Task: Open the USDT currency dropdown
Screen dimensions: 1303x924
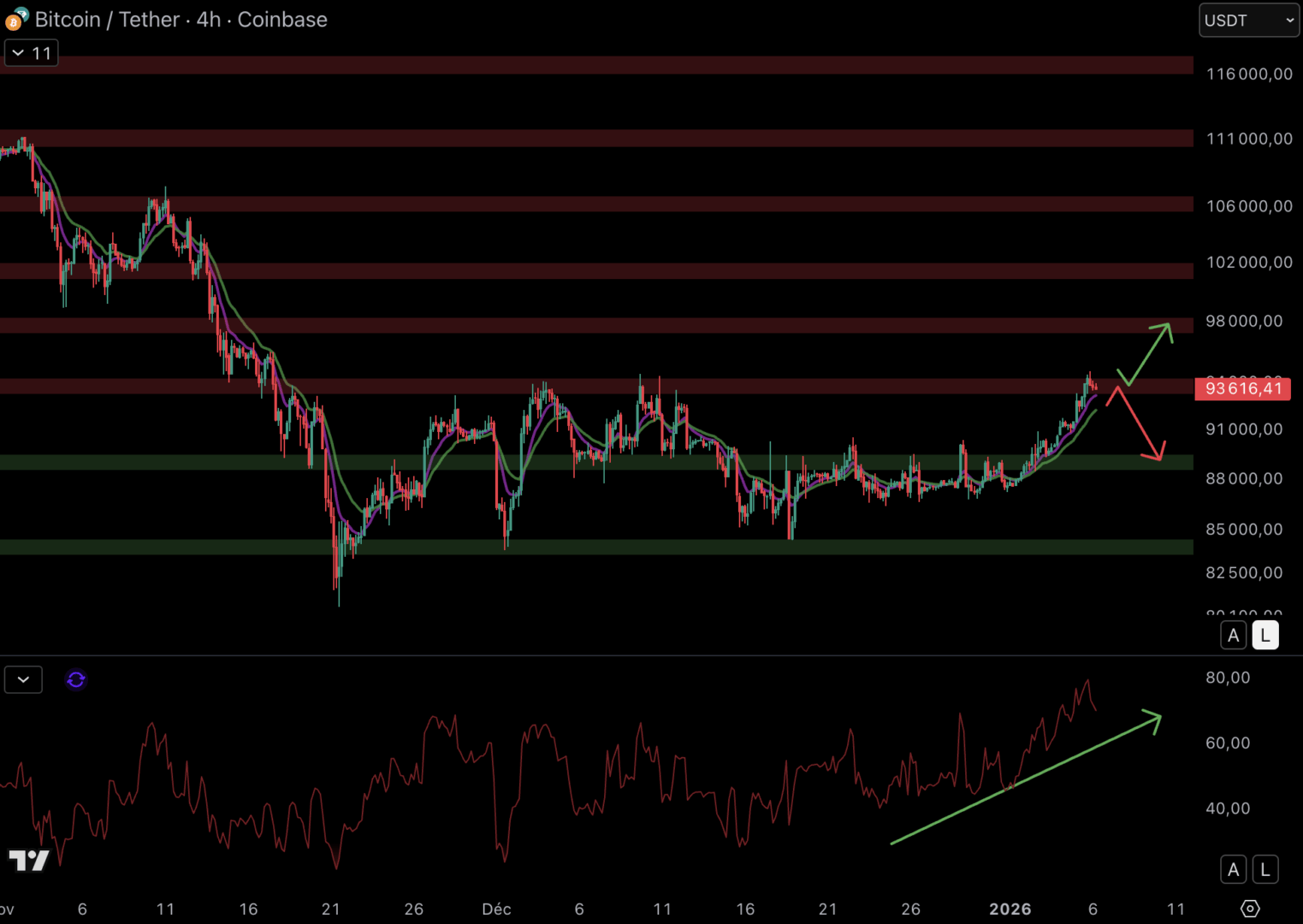Action: click(1248, 21)
